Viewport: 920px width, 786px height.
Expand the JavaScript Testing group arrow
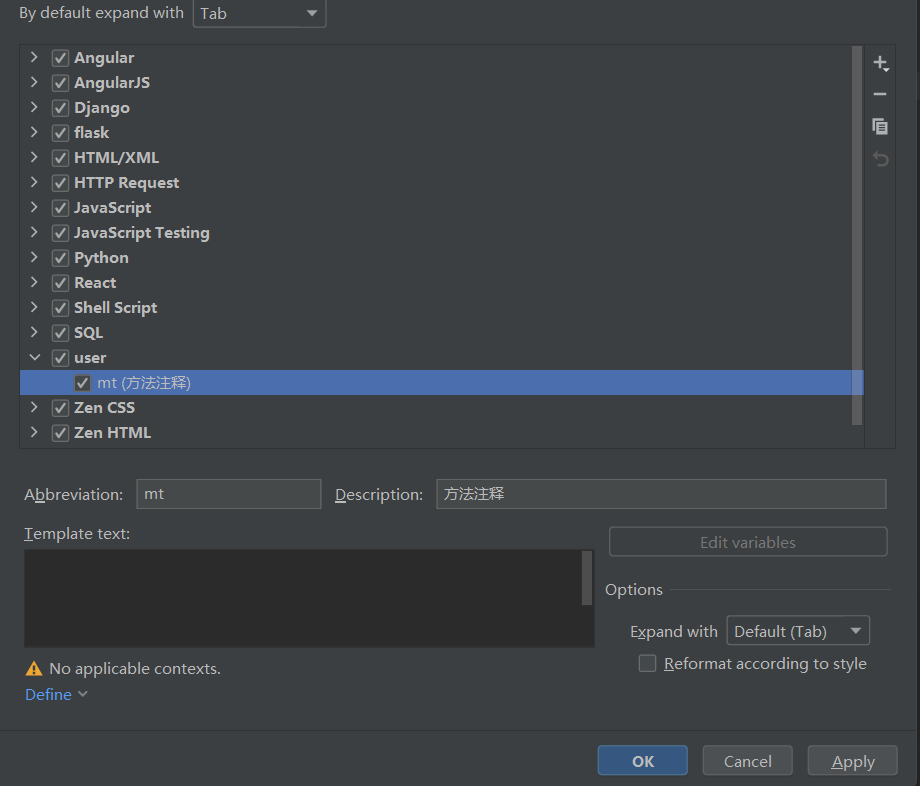(x=34, y=232)
